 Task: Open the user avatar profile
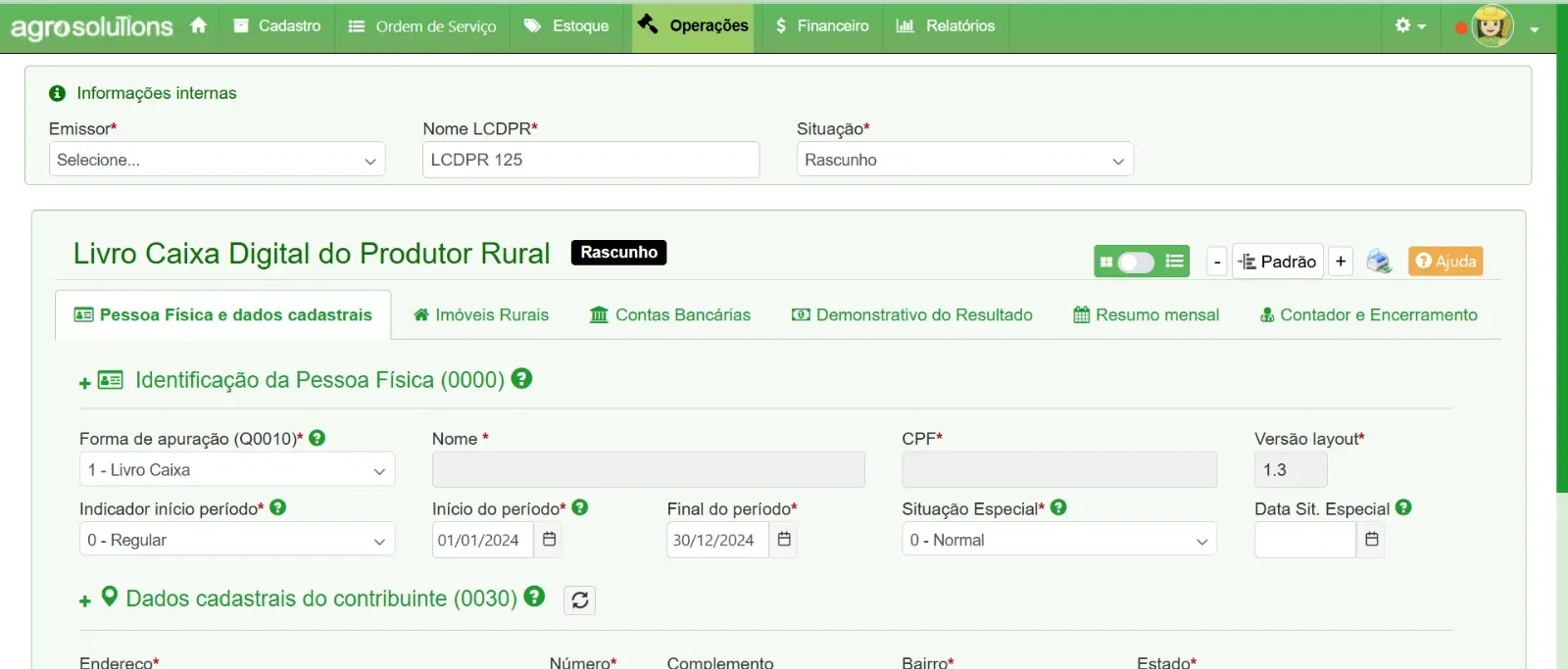(1494, 26)
